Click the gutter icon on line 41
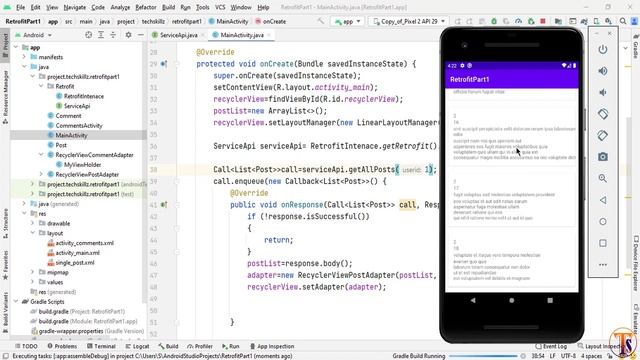The width and height of the screenshot is (640, 360). (164, 205)
